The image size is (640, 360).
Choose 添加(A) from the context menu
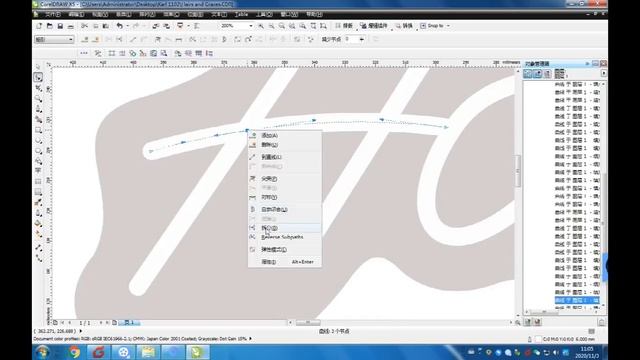coord(284,136)
